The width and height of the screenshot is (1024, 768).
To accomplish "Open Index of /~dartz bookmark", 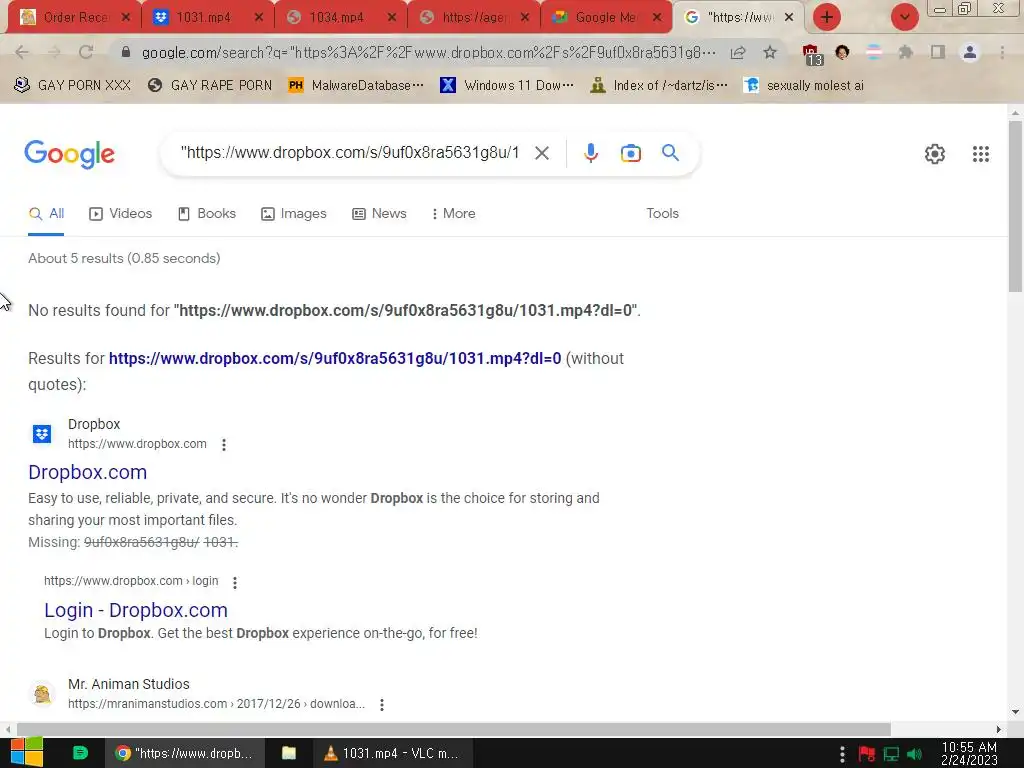I will 658,85.
